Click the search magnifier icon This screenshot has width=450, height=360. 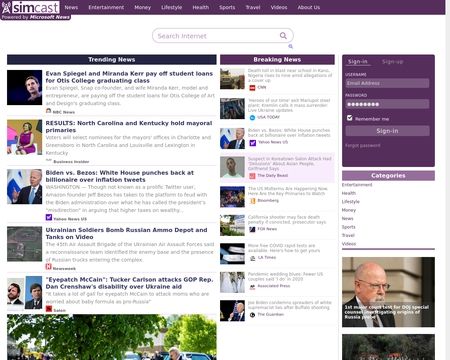click(283, 36)
